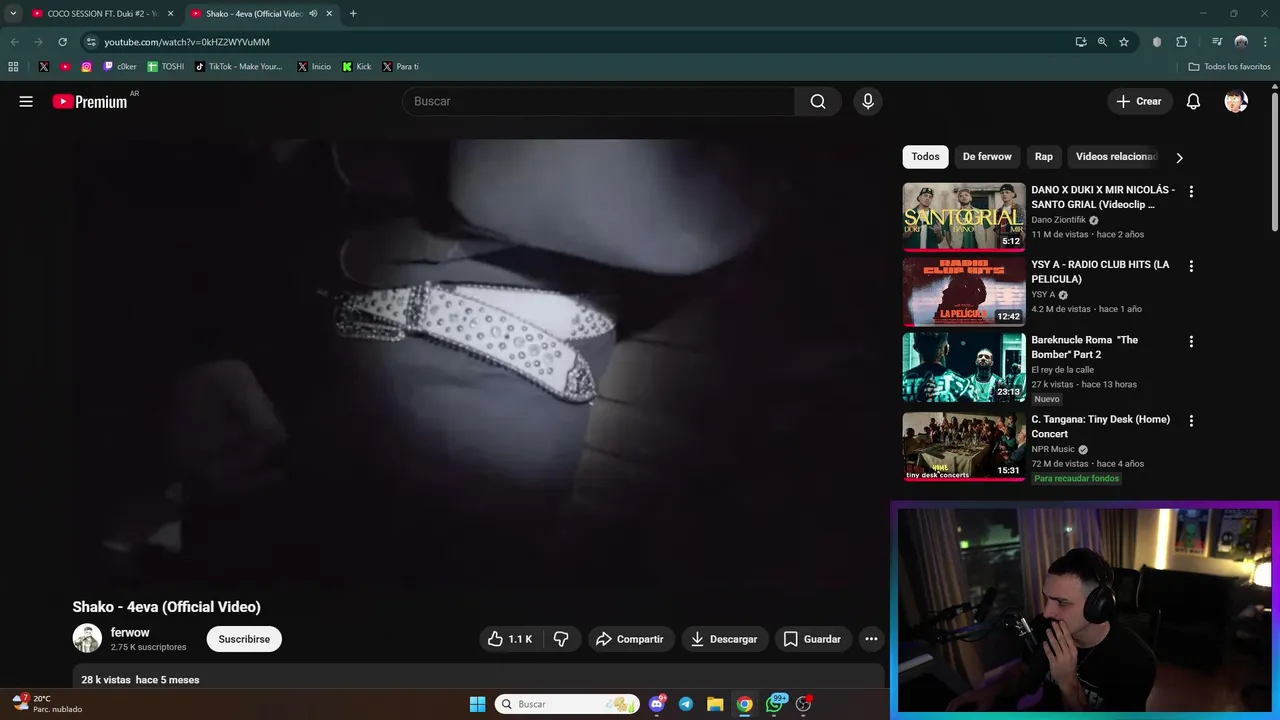
Task: Open more actions for the video
Action: click(871, 639)
